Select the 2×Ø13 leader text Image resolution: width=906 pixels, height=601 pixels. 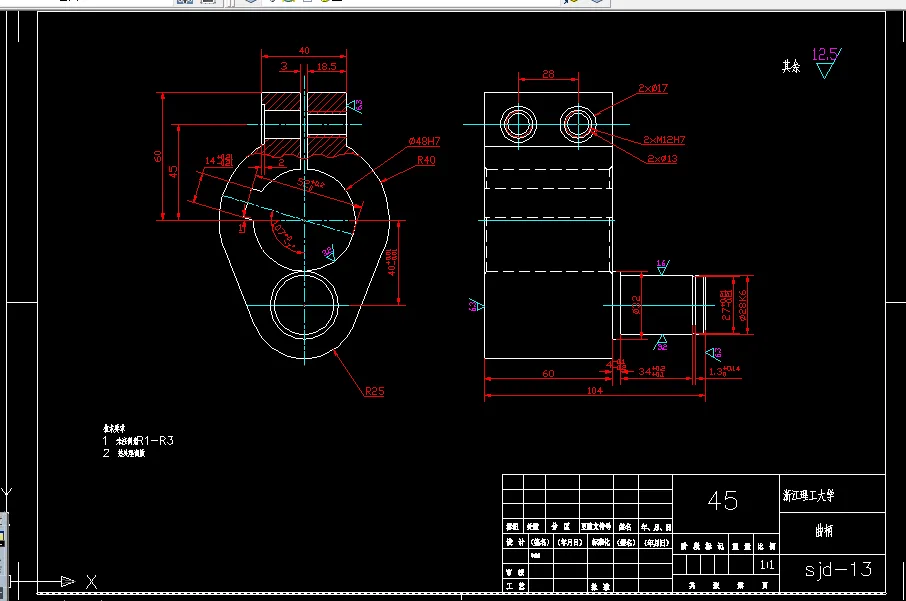coord(662,158)
